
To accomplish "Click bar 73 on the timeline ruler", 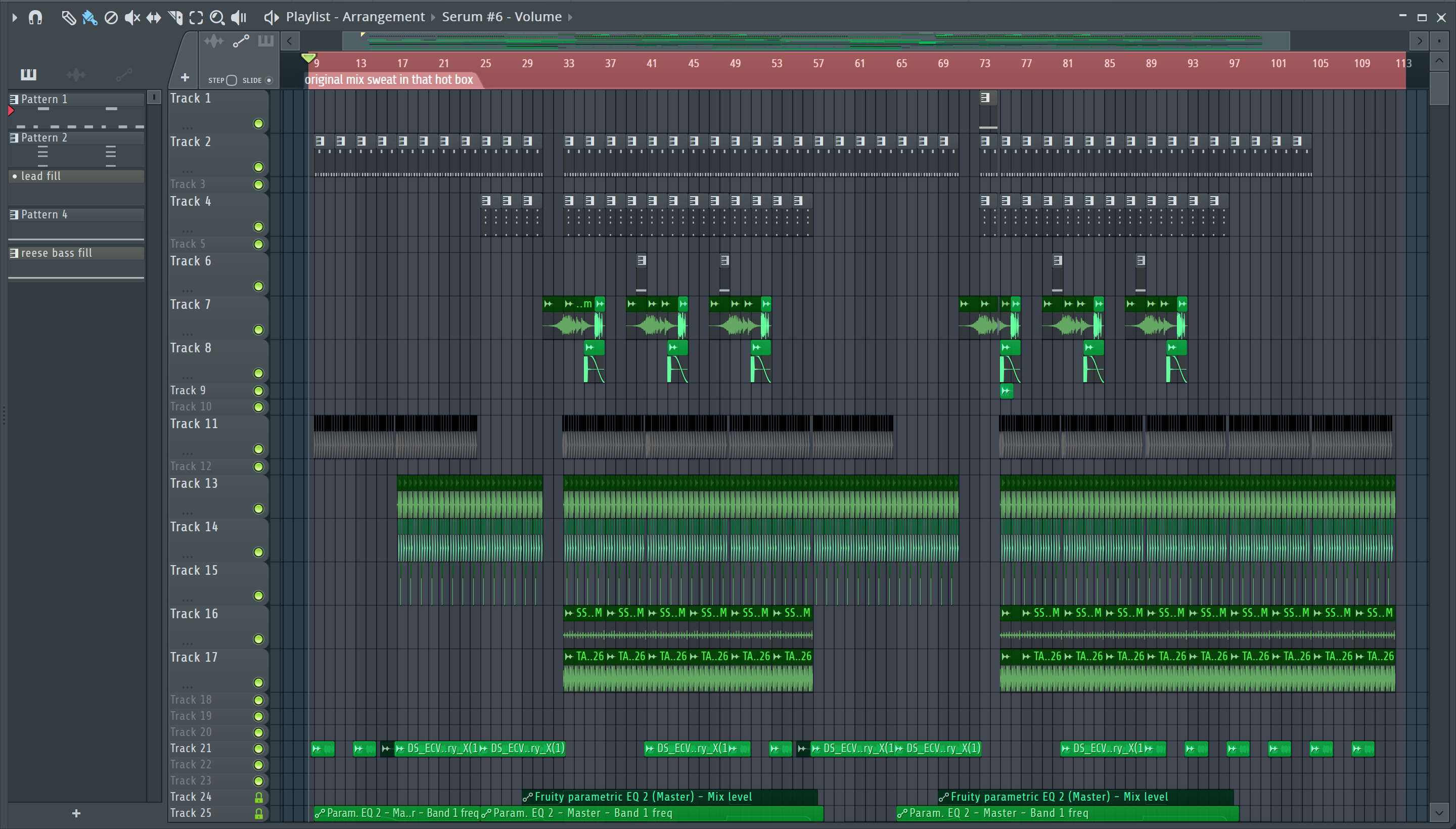I will pyautogui.click(x=985, y=63).
